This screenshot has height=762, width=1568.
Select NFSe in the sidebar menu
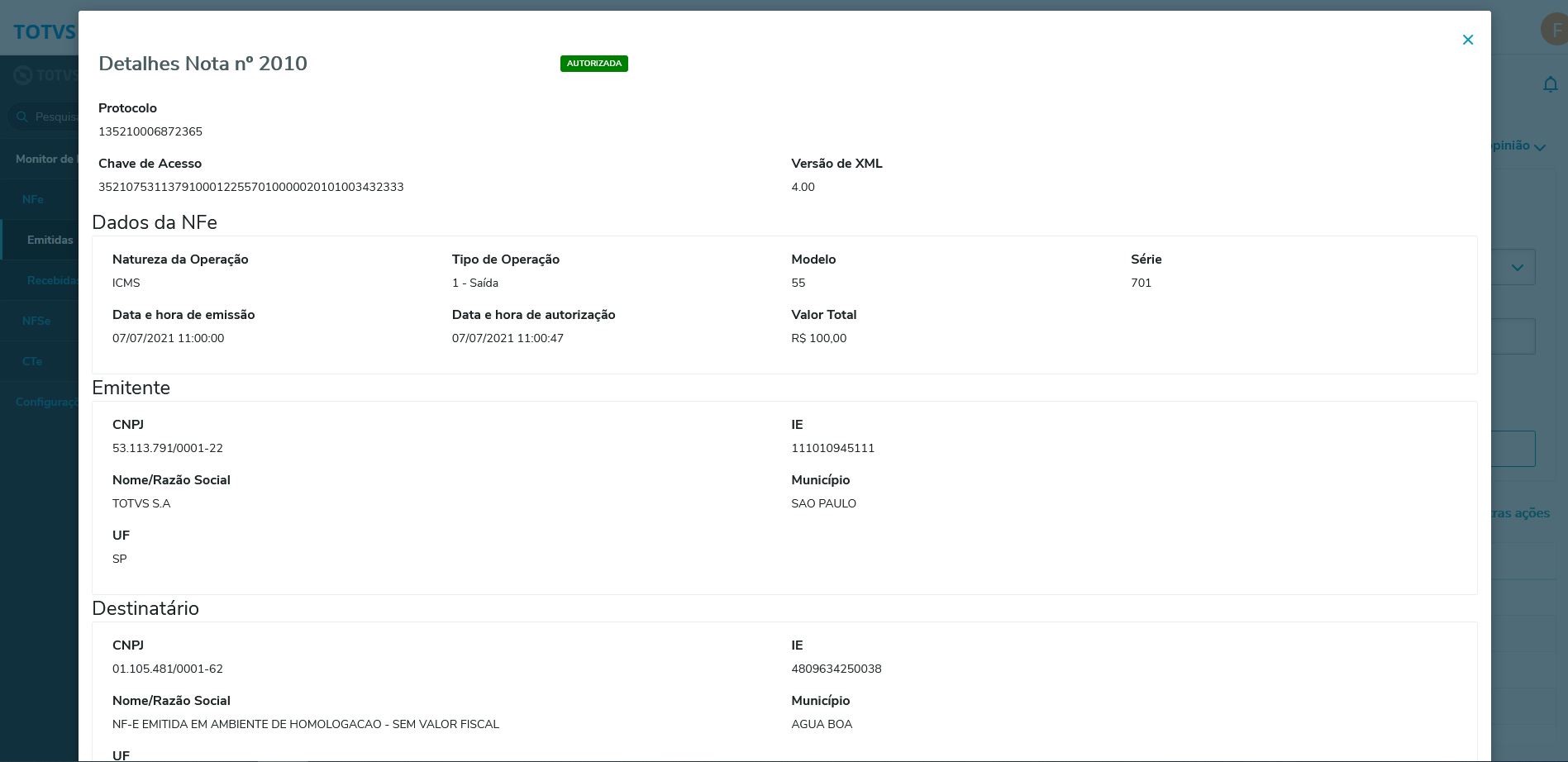point(36,321)
